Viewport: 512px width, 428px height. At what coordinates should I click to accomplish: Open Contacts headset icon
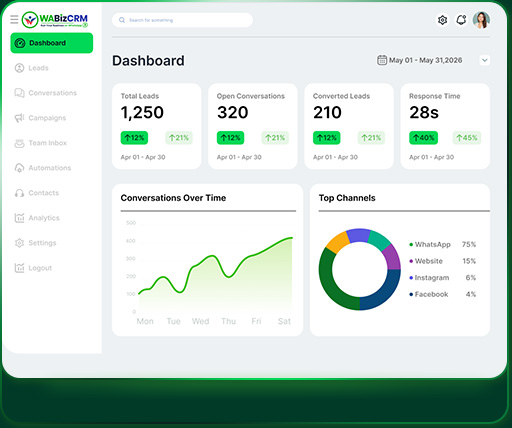(19, 193)
